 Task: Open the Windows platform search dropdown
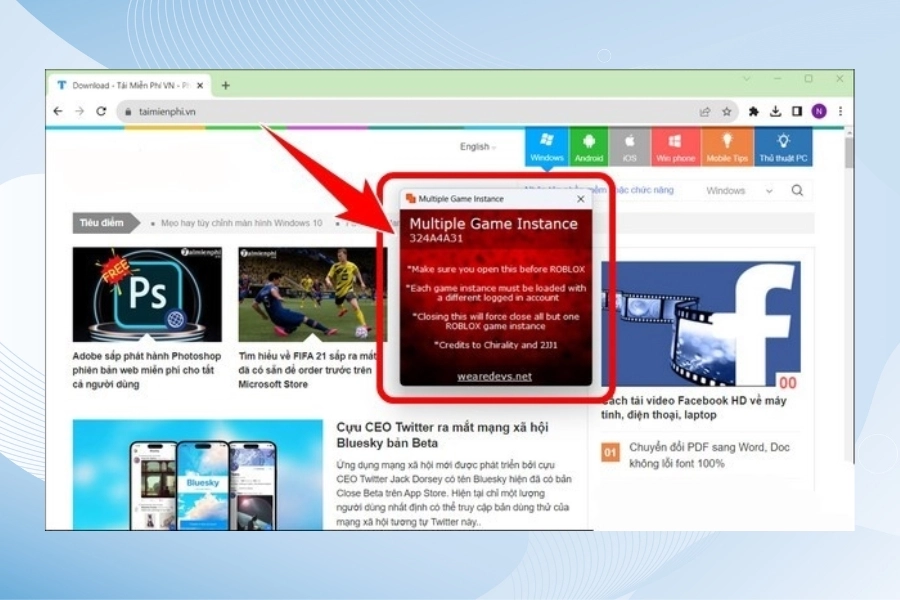(739, 190)
